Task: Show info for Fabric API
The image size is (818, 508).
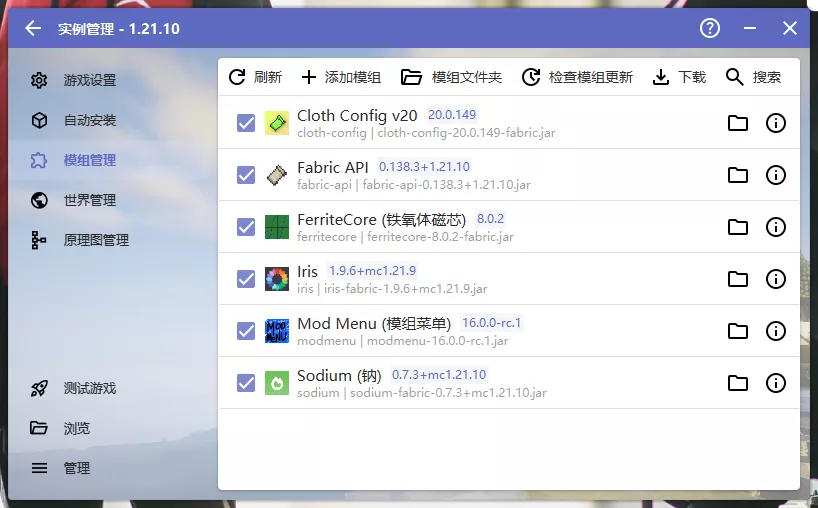Action: pos(776,175)
